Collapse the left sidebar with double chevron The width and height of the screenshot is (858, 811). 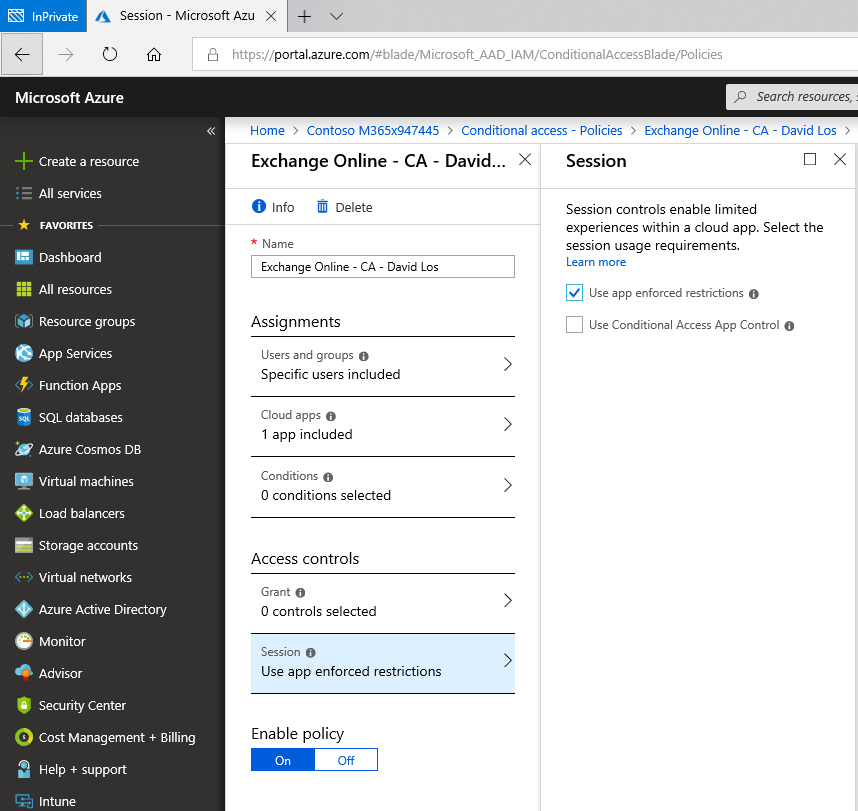tap(211, 131)
